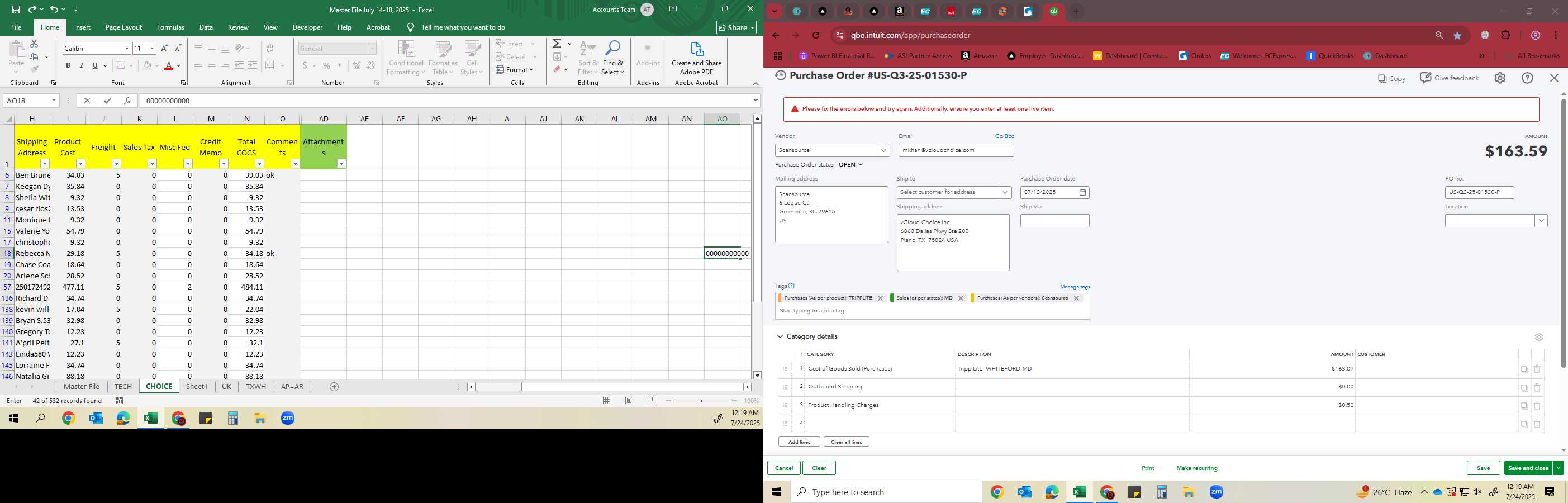The height and width of the screenshot is (503, 1568).
Task: Click Conditional Formatting icon
Action: pyautogui.click(x=406, y=58)
